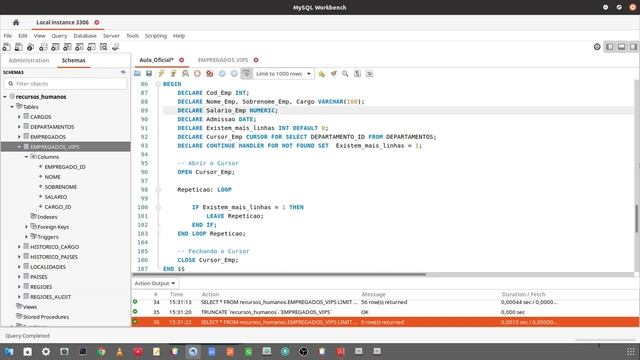Image resolution: width=640 pixels, height=360 pixels.
Task: Open find panel magnifier icon
Action: click(x=345, y=74)
